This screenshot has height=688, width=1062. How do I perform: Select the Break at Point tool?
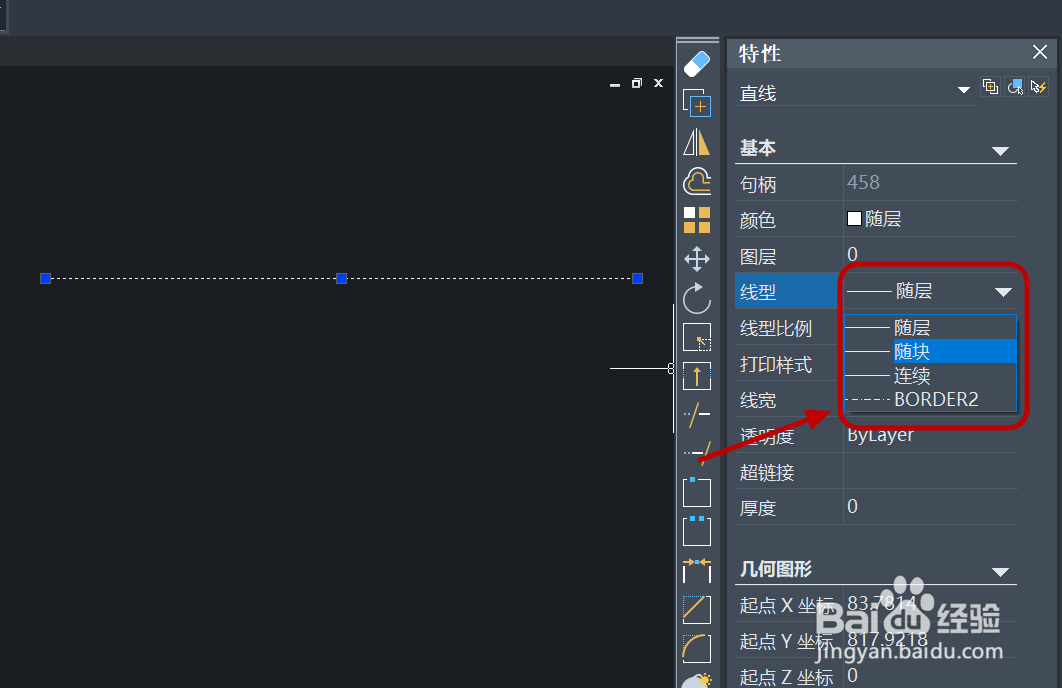pyautogui.click(x=697, y=492)
